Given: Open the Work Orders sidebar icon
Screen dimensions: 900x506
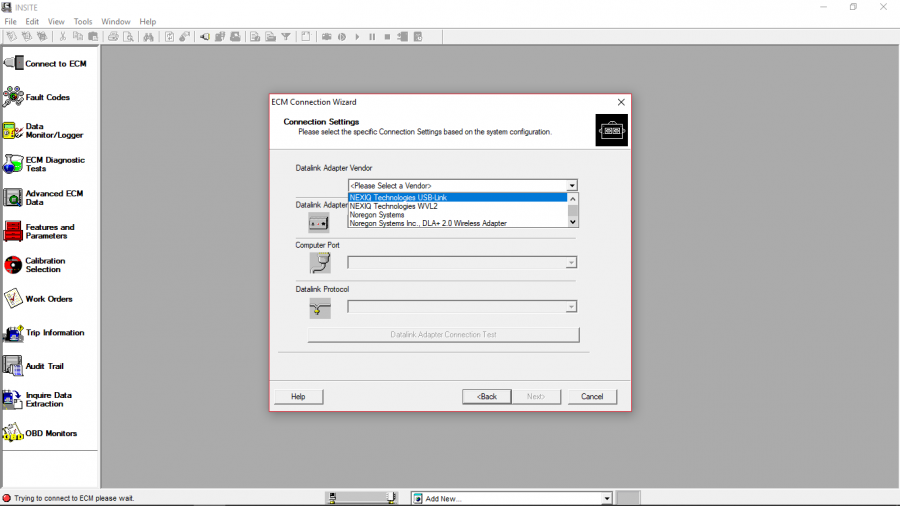Looking at the screenshot, I should pyautogui.click(x=13, y=298).
